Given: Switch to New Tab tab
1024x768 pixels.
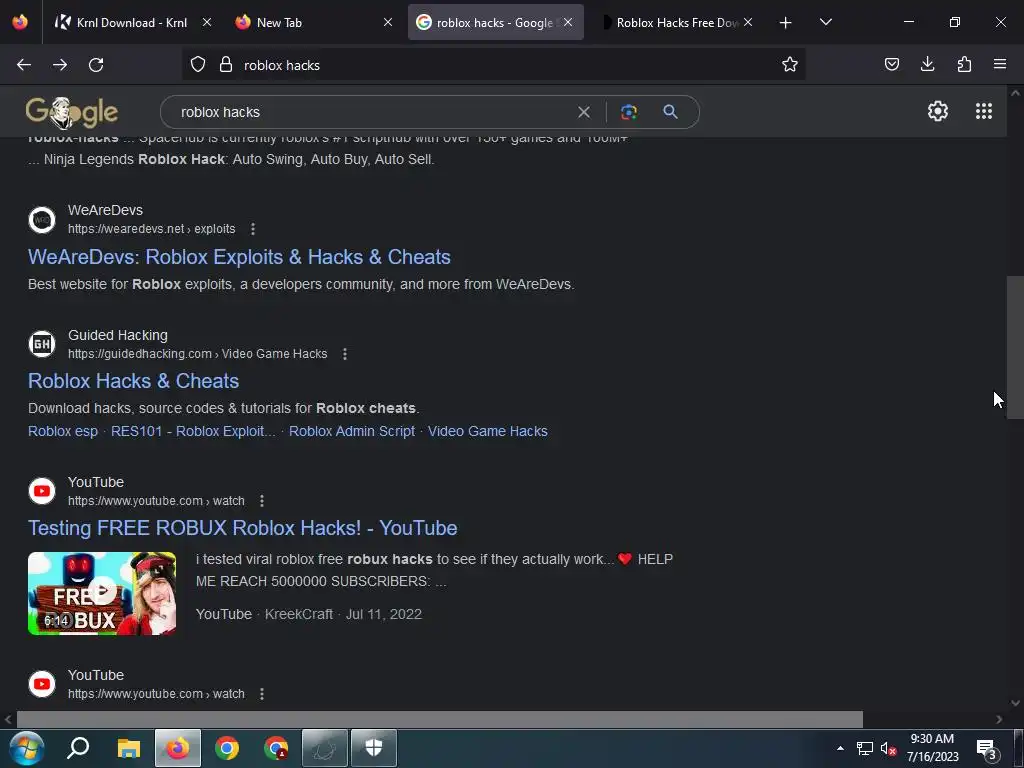Looking at the screenshot, I should [x=313, y=23].
